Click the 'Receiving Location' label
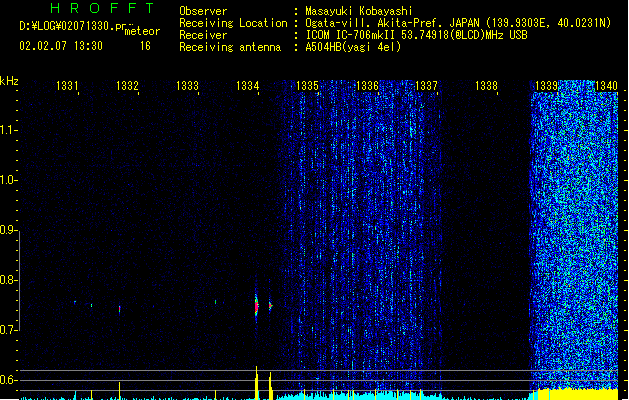Viewport: 629px width, 400px height. (x=233, y=23)
